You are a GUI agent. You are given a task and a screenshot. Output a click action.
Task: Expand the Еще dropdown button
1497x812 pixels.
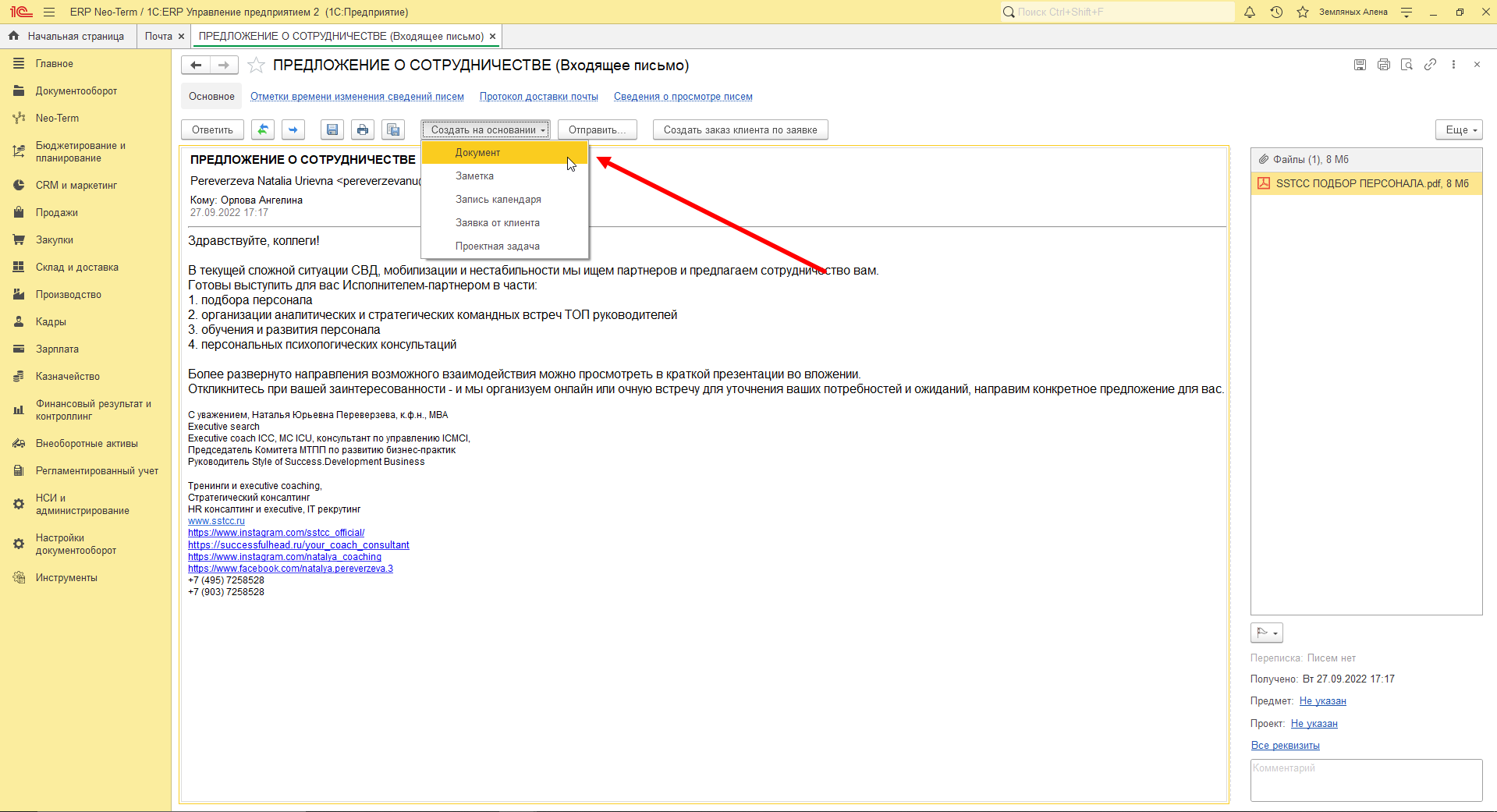(1459, 129)
